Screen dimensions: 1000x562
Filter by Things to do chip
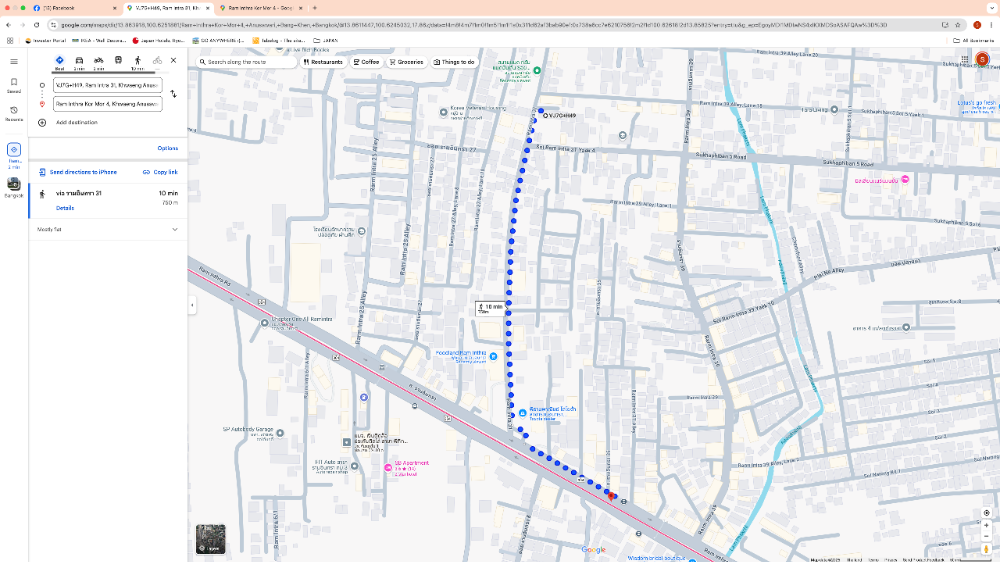(x=454, y=63)
